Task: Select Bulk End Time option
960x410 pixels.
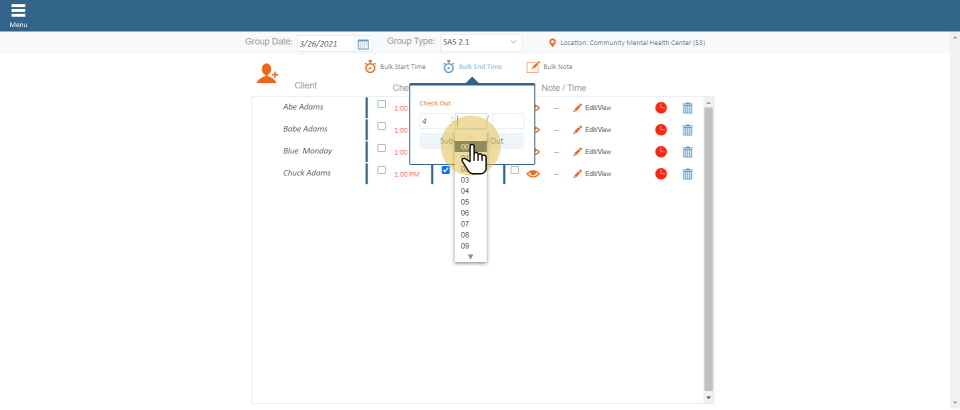Action: [480, 67]
